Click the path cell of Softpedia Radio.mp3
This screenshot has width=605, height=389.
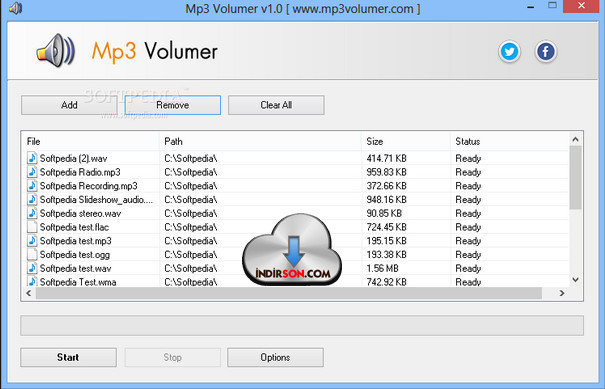pyautogui.click(x=191, y=172)
